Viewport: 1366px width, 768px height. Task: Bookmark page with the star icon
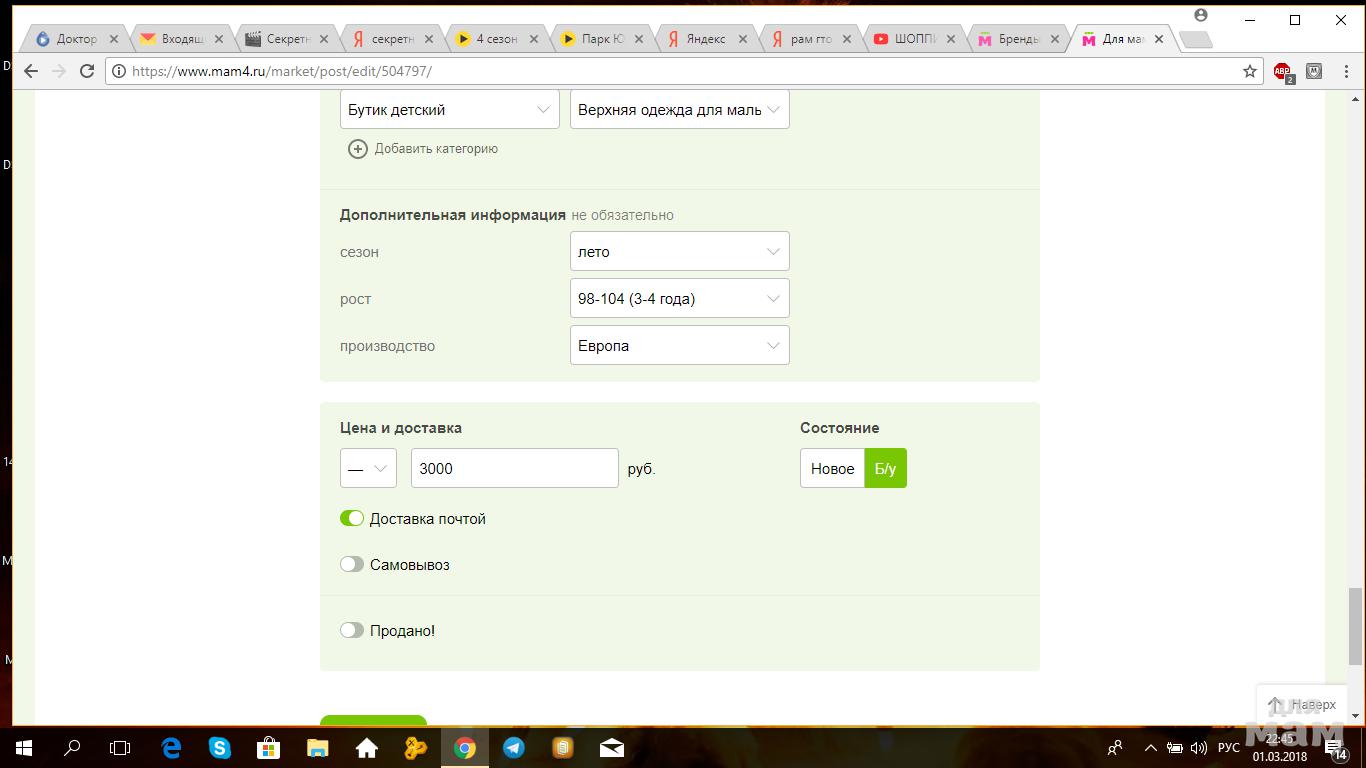[x=1249, y=71]
